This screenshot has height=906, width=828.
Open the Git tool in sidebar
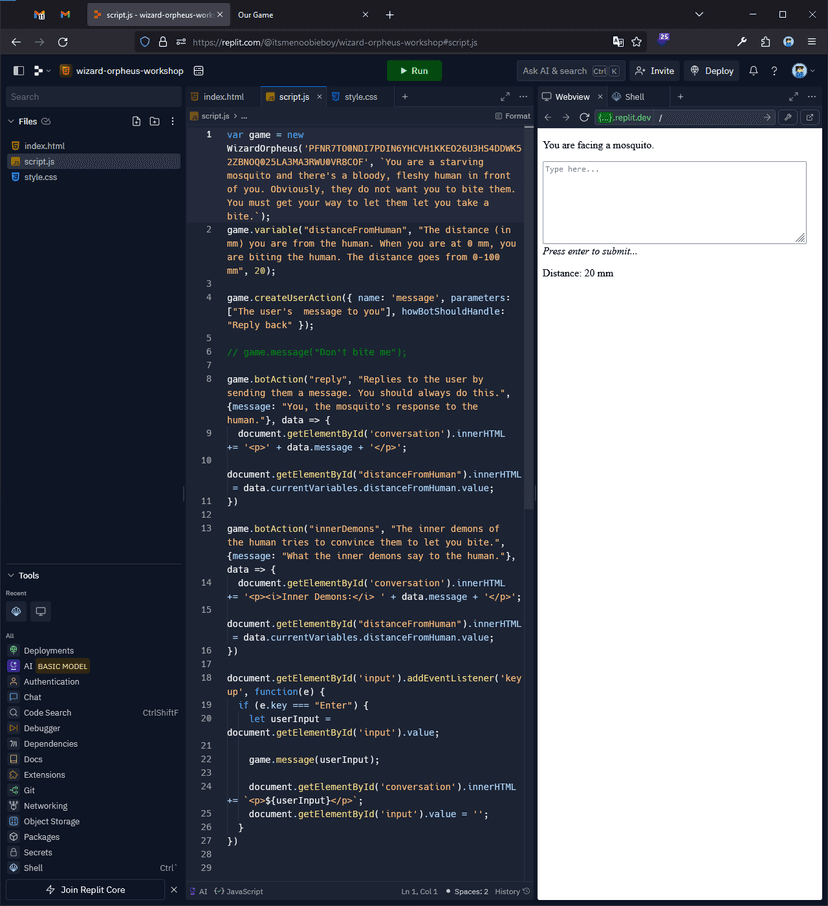[29, 790]
